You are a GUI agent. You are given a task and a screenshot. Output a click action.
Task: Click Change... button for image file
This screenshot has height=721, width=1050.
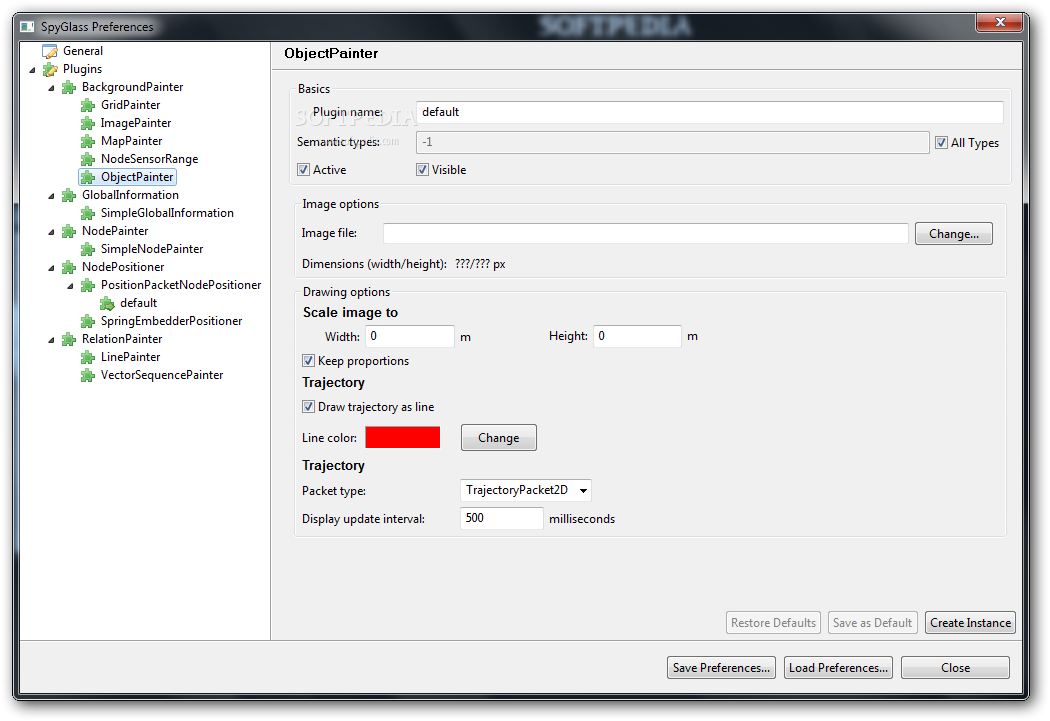click(x=954, y=234)
